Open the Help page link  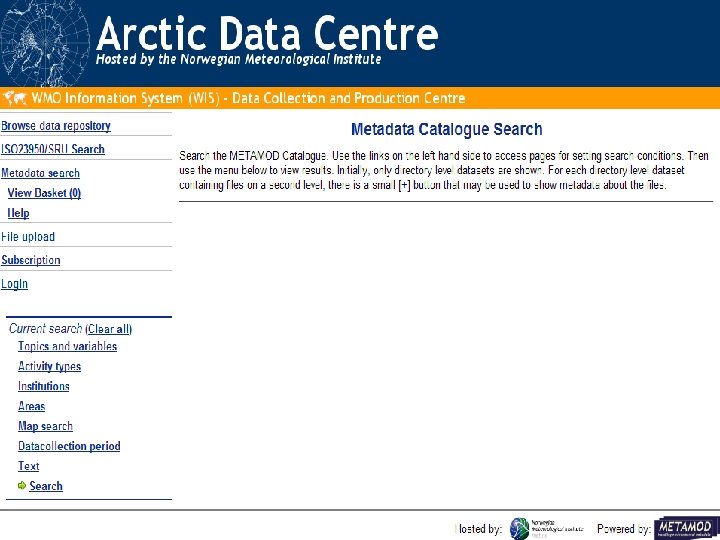tap(19, 213)
